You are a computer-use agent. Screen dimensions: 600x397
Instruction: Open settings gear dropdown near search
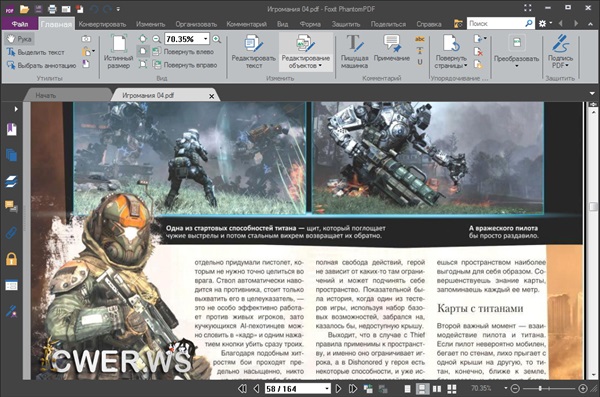pos(545,23)
